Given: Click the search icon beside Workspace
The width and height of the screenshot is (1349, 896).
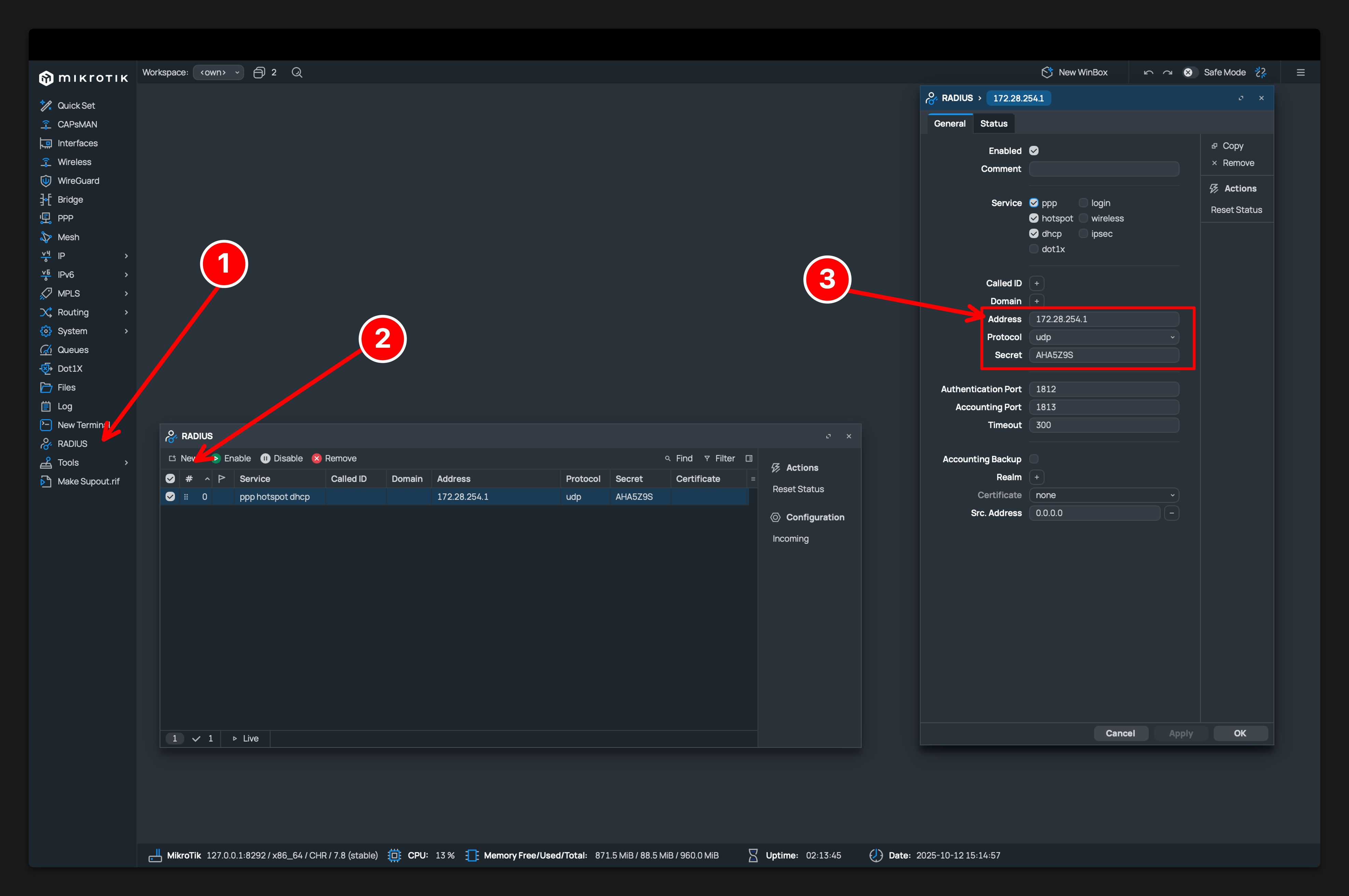Looking at the screenshot, I should (297, 72).
